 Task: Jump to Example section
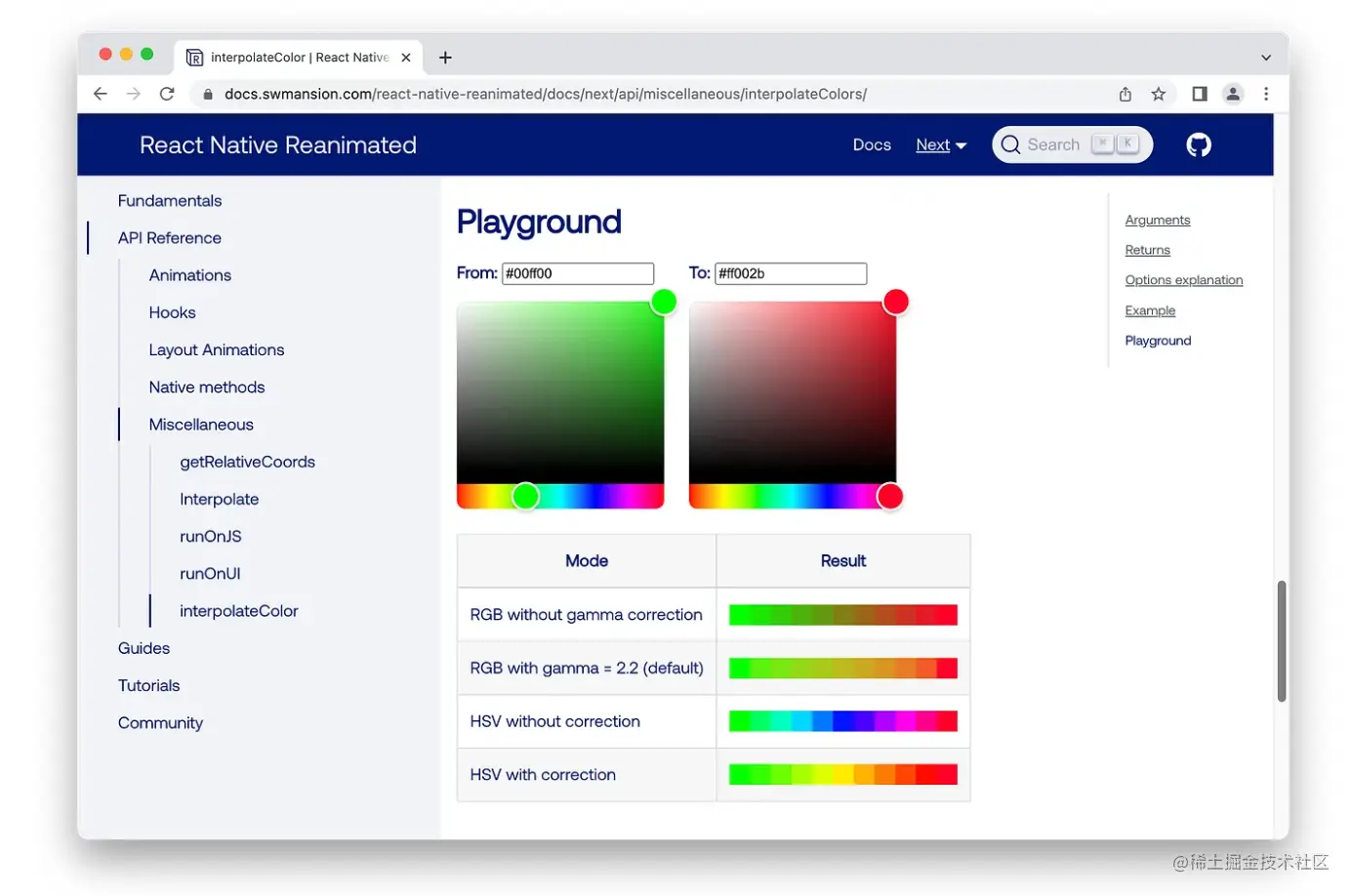click(x=1150, y=310)
